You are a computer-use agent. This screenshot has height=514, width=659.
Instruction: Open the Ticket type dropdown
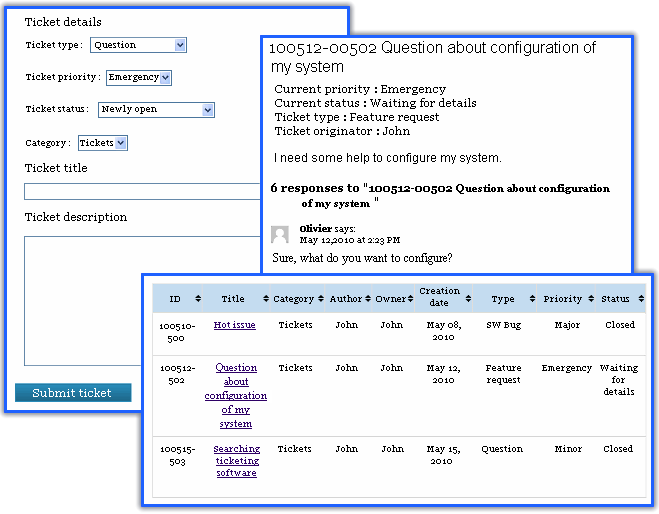138,45
